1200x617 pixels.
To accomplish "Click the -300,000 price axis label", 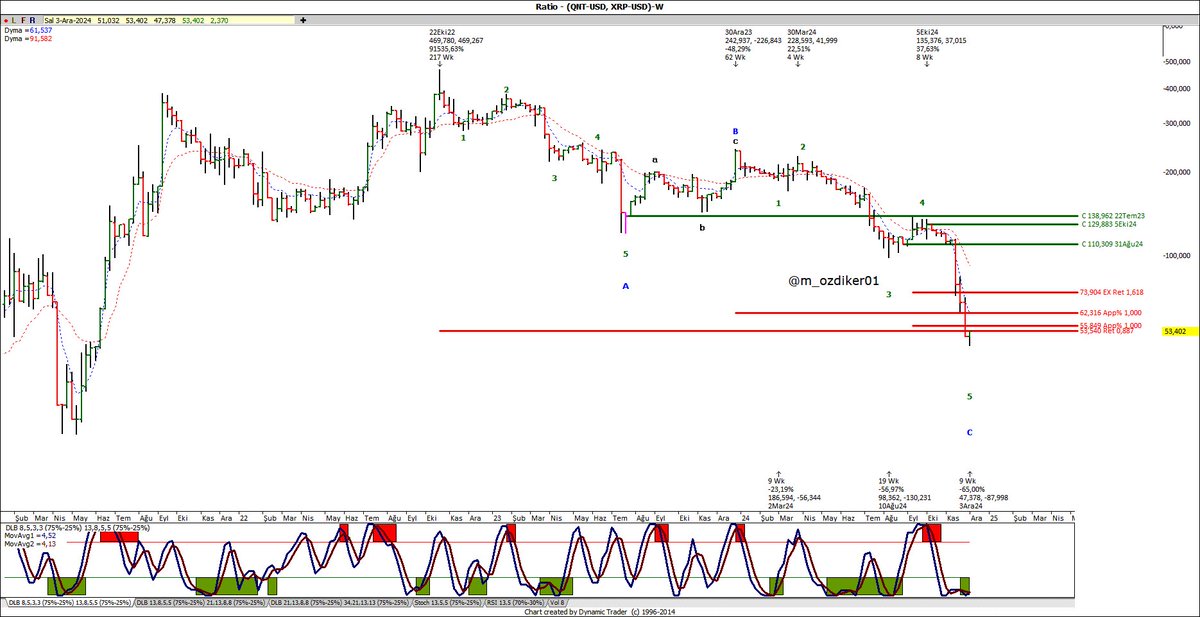I will tap(1178, 124).
